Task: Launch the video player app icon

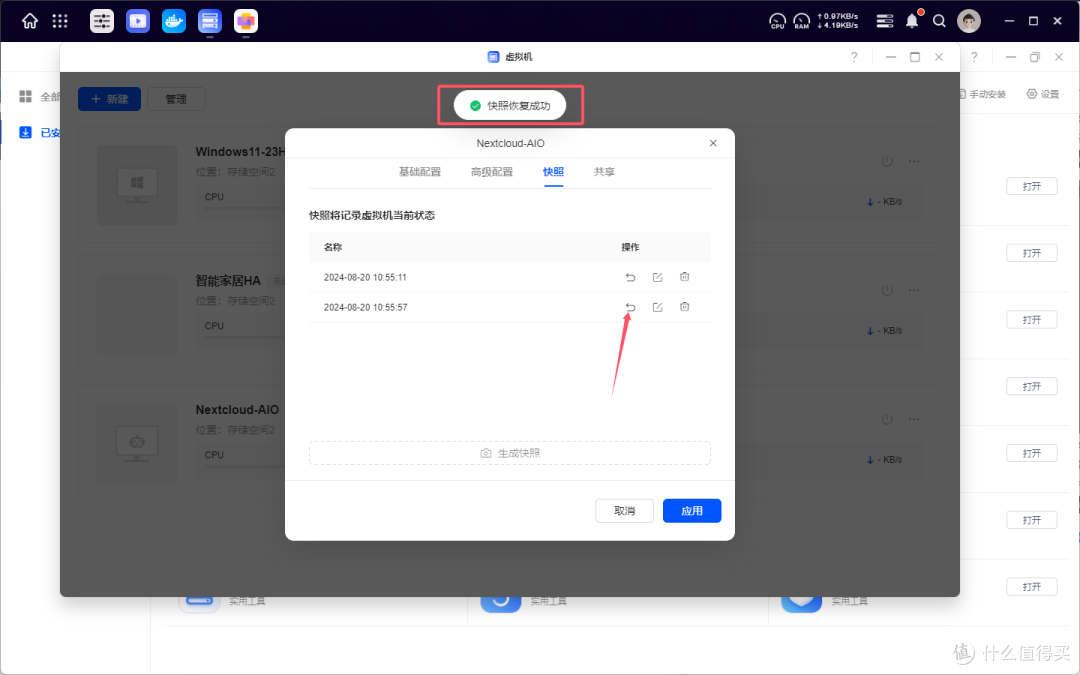Action: [138, 21]
